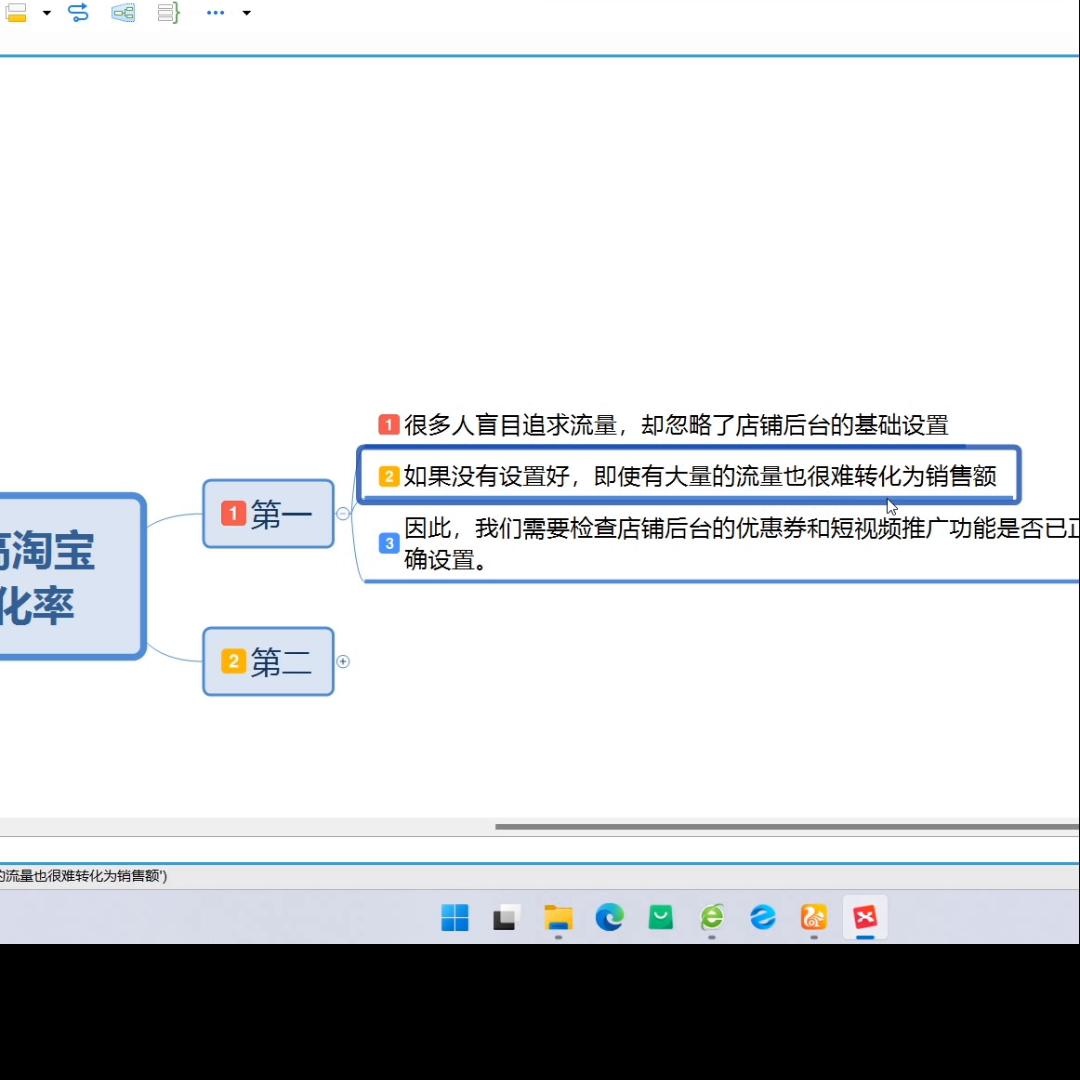Click the boundary tool icon in toolbar
Viewport: 1080px width, 1080px height.
click(123, 12)
